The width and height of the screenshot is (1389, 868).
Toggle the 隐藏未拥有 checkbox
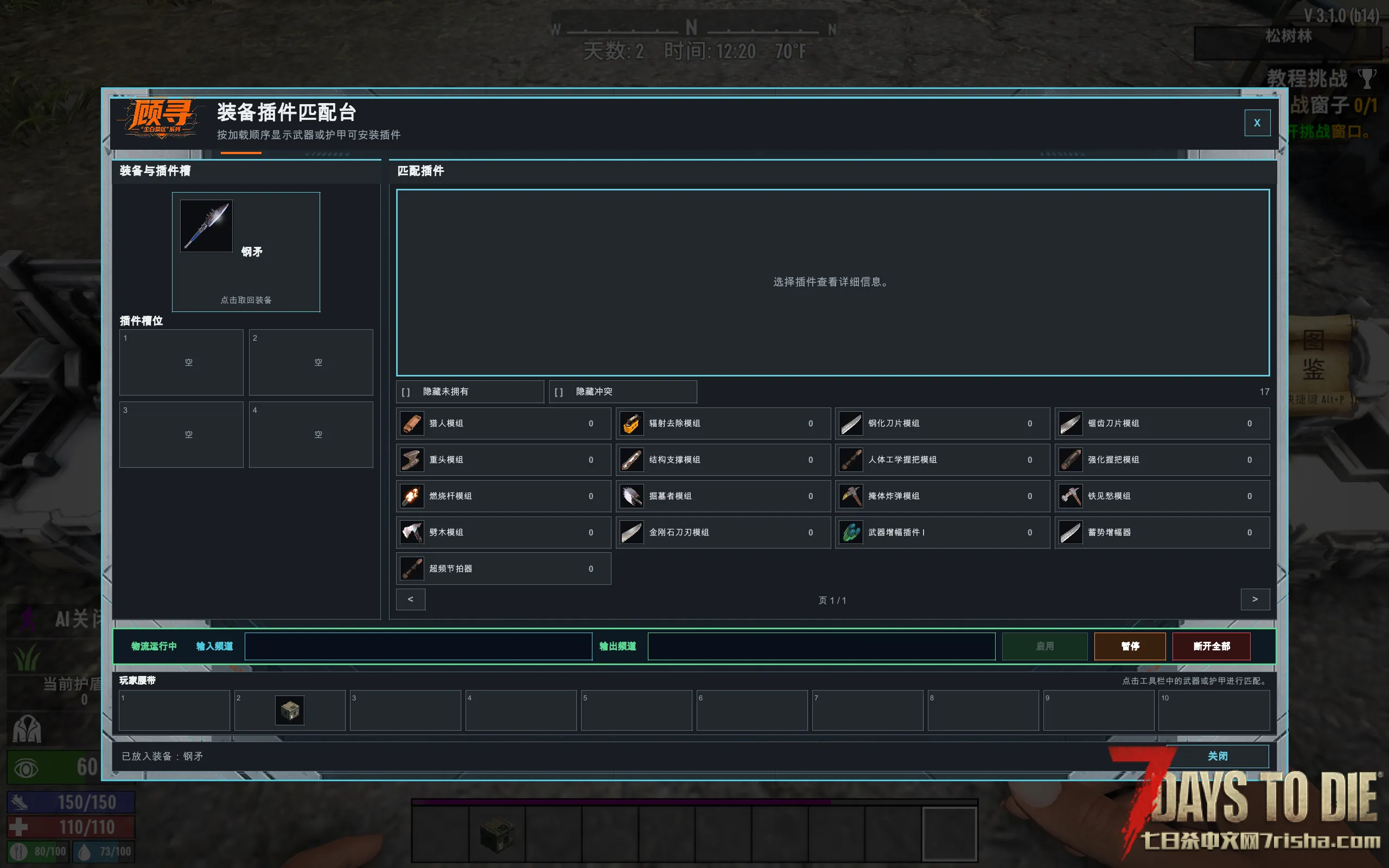point(406,392)
